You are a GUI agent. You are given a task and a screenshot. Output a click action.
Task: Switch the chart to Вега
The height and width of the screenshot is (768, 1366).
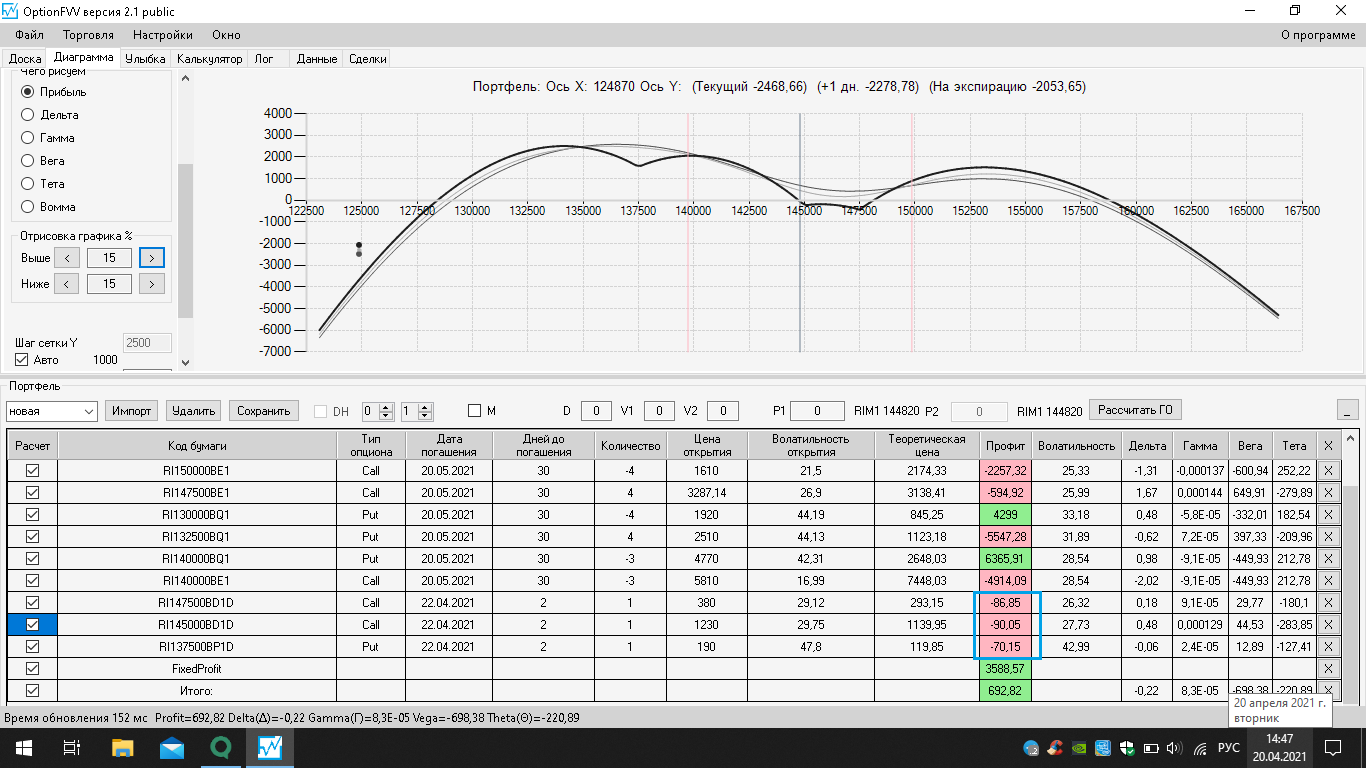tap(28, 161)
